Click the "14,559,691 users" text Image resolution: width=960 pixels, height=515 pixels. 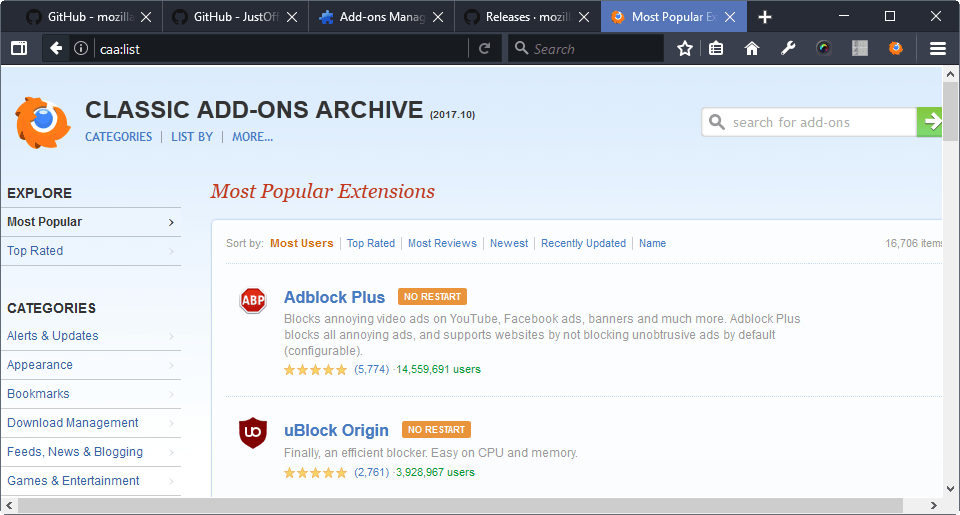click(x=438, y=369)
